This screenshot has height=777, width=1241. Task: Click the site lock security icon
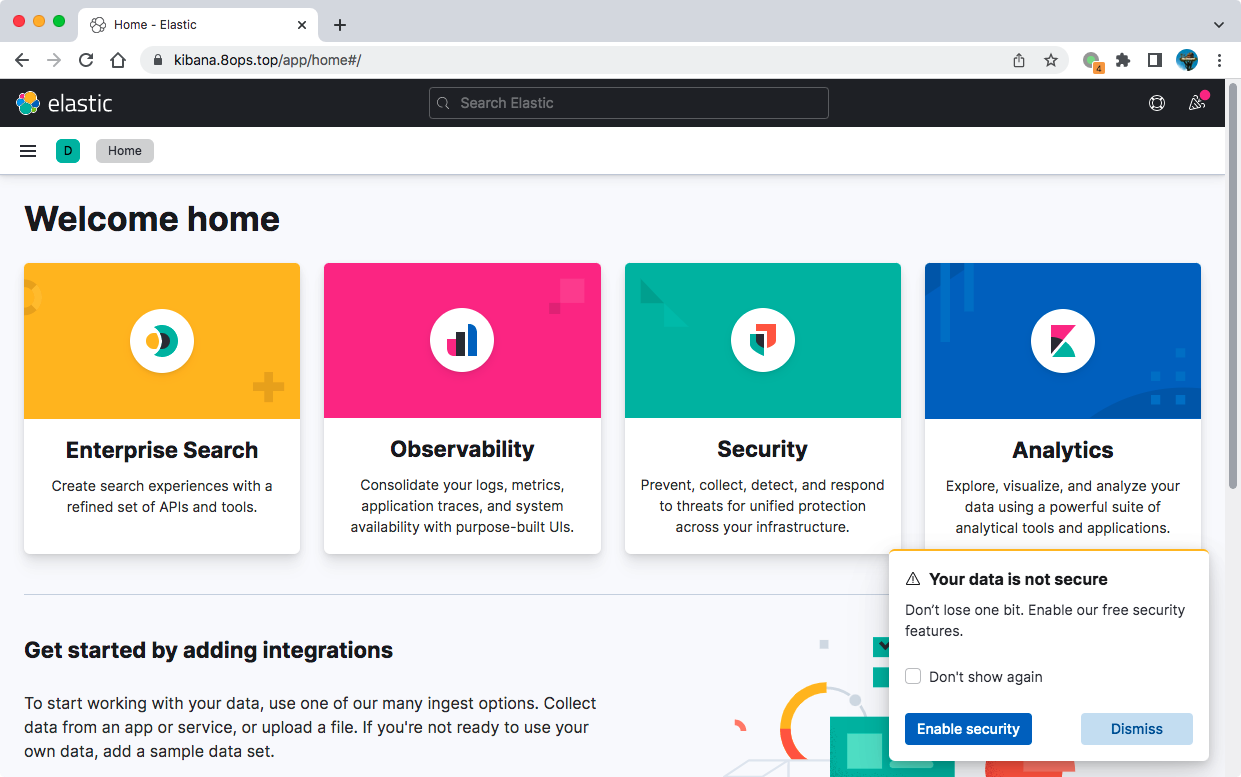point(158,60)
